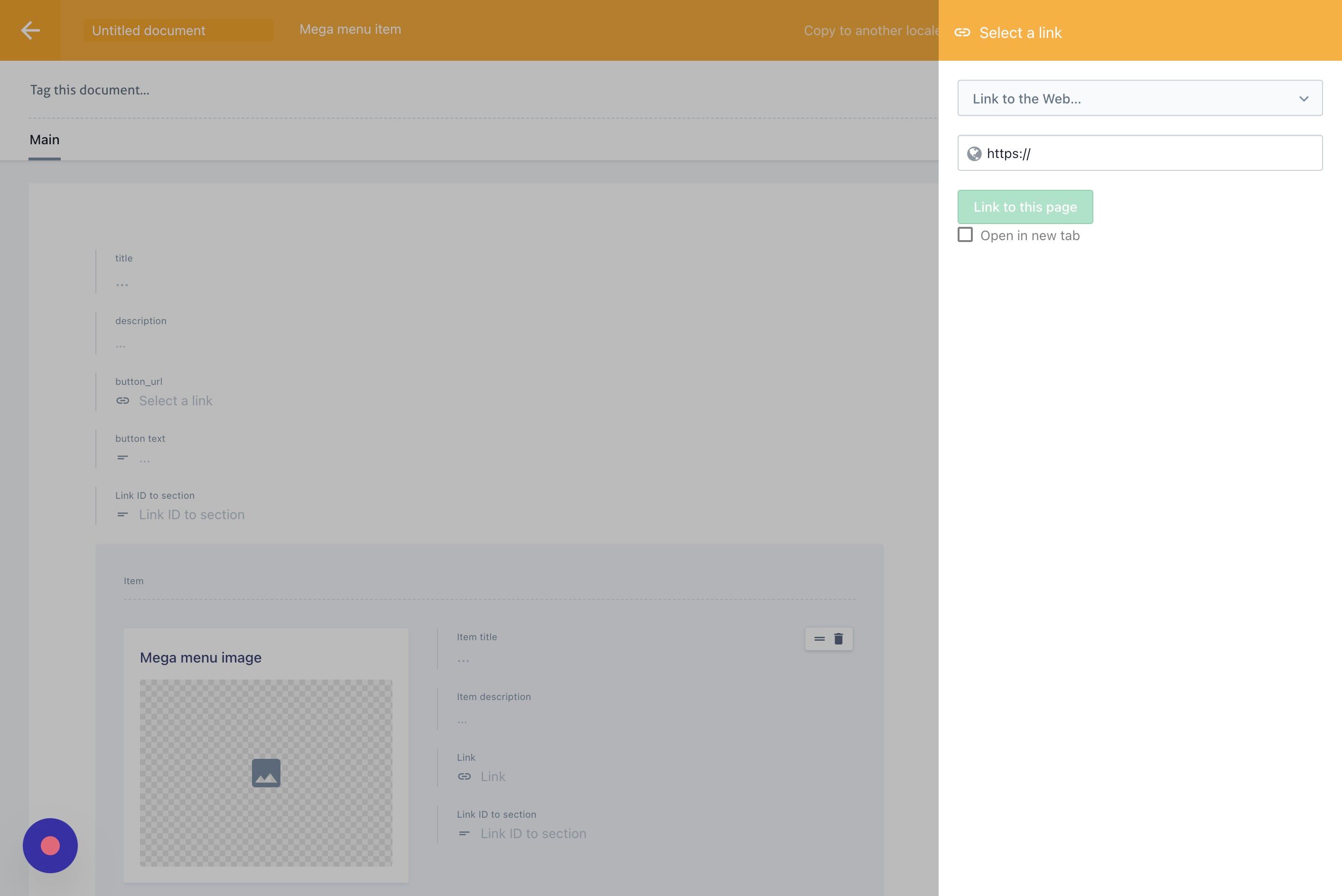Viewport: 1342px width, 896px height.
Task: Click the link icon in Item Link field
Action: 465,776
